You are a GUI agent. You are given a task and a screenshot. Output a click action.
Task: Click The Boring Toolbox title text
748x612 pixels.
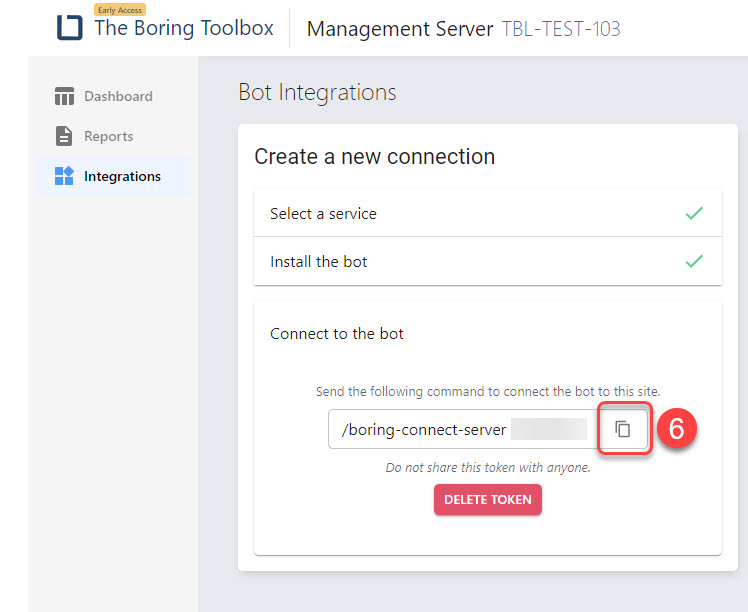[x=184, y=28]
